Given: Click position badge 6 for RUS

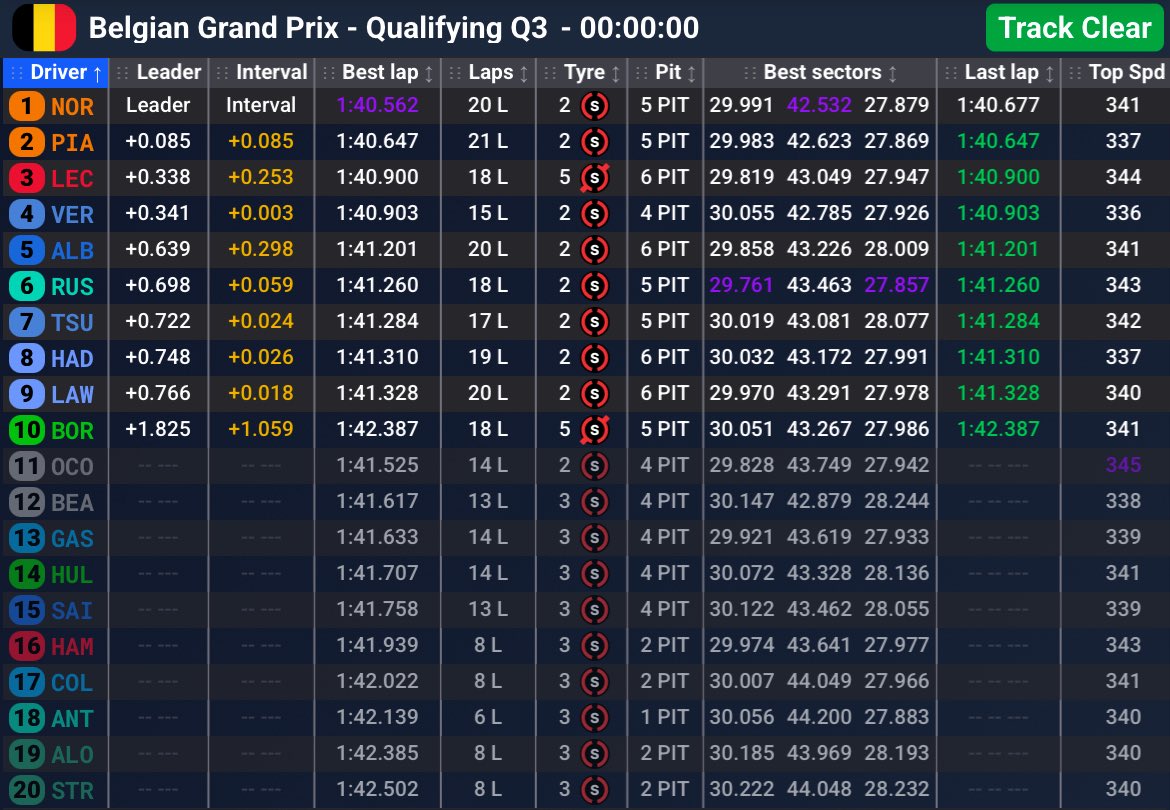Looking at the screenshot, I should (27, 286).
